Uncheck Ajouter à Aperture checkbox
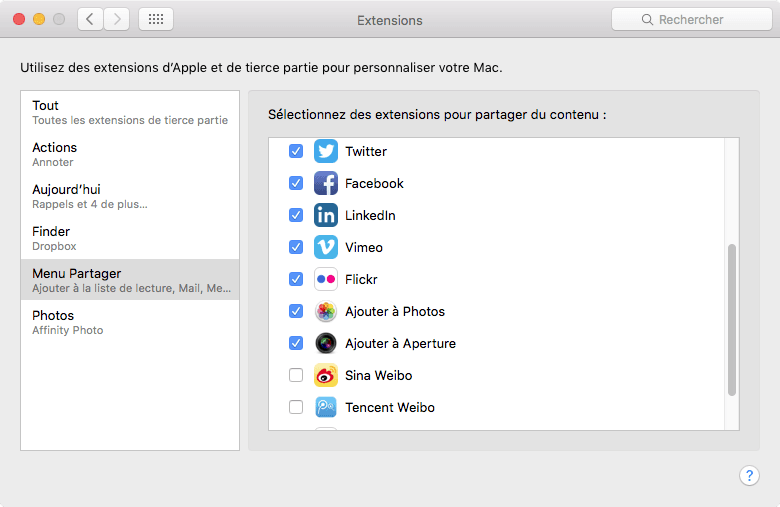The height and width of the screenshot is (507, 780). 296,343
